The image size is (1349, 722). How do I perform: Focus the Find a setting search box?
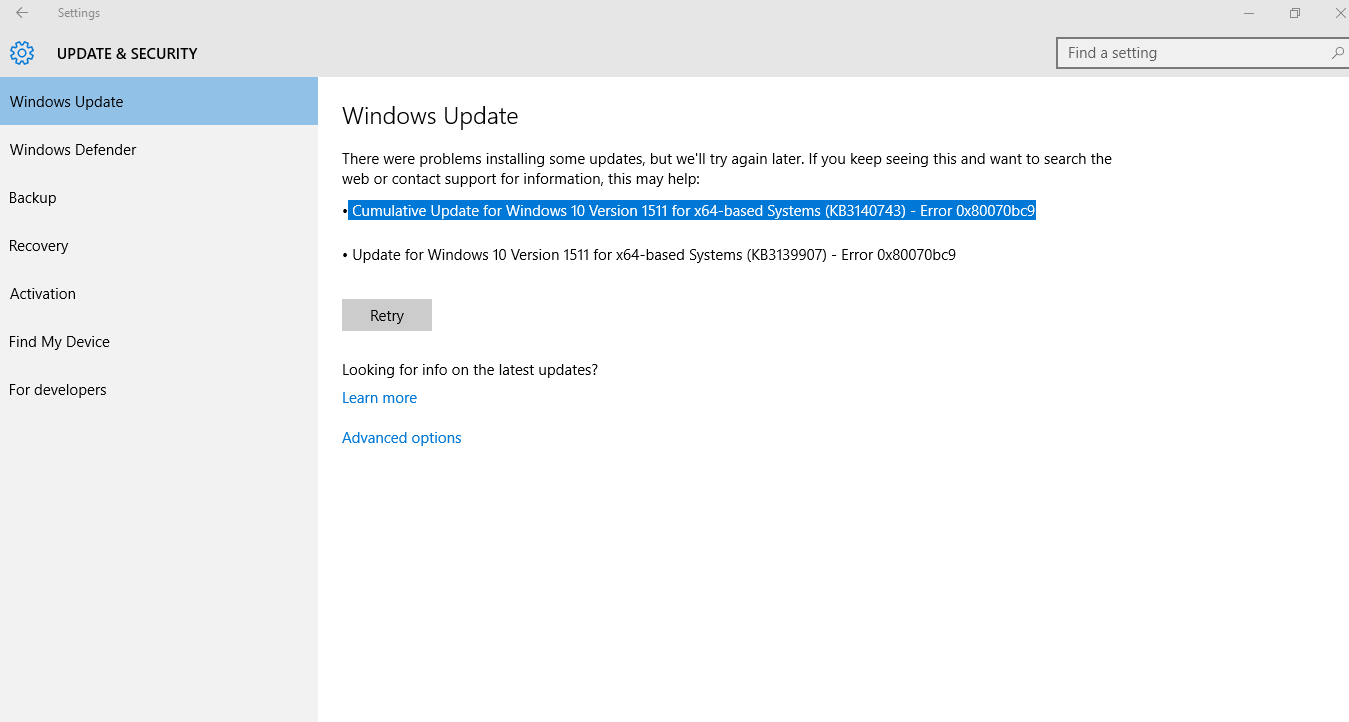(x=1202, y=53)
